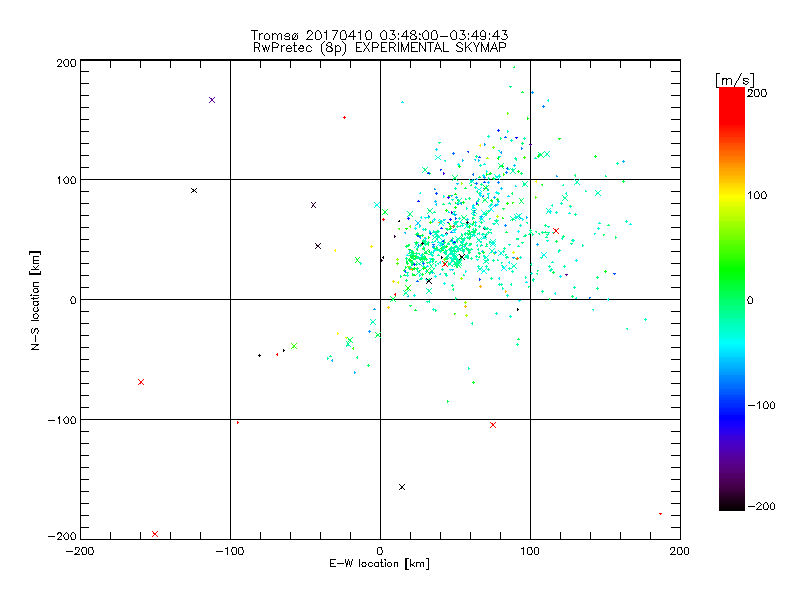This screenshot has height=600, width=800.
Task: Click the subtitle 'RwPretec (8p) EXPERIMENTAL SKYMAP'
Action: (x=380, y=48)
